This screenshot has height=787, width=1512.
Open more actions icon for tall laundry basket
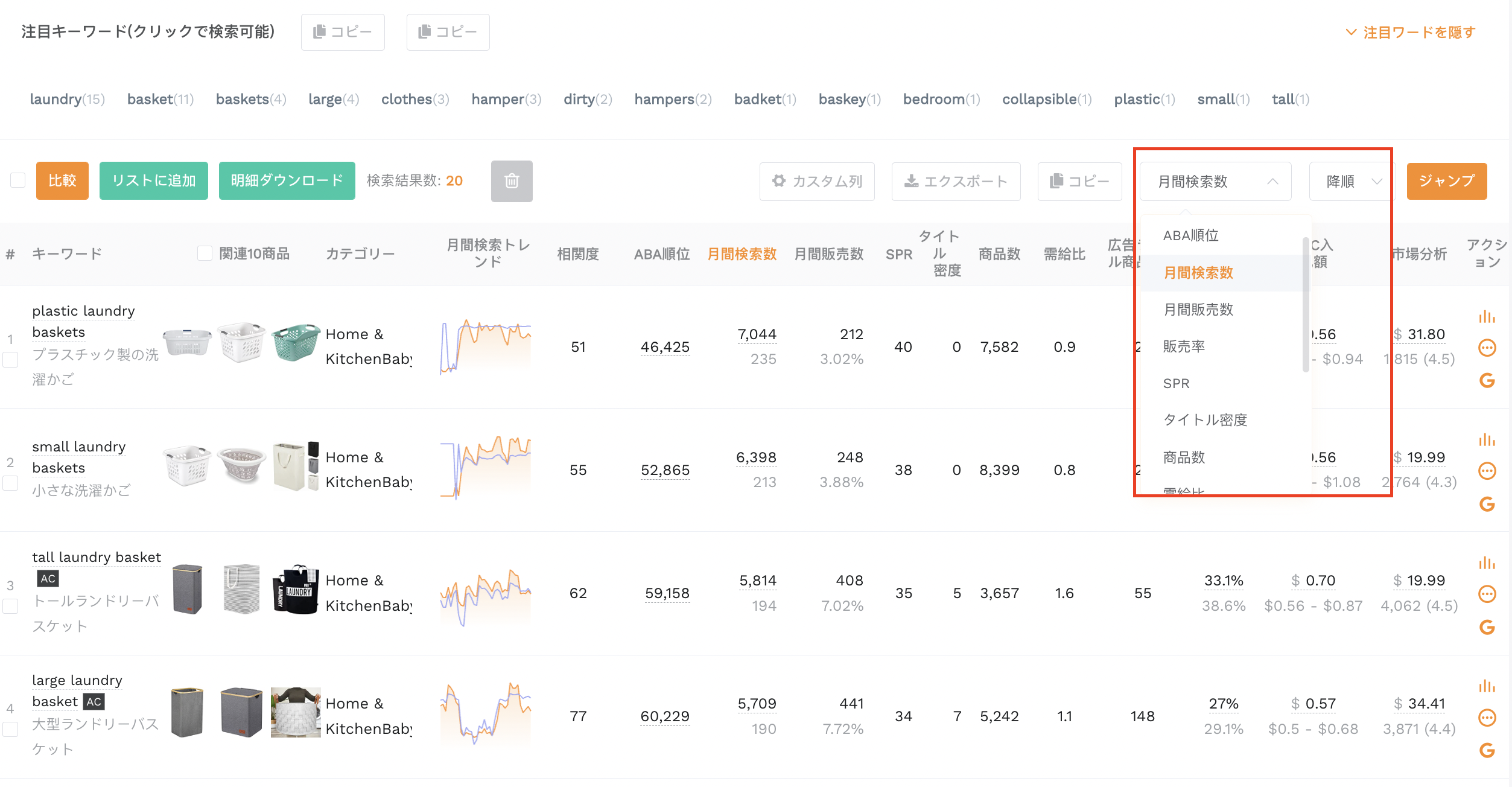click(x=1487, y=594)
